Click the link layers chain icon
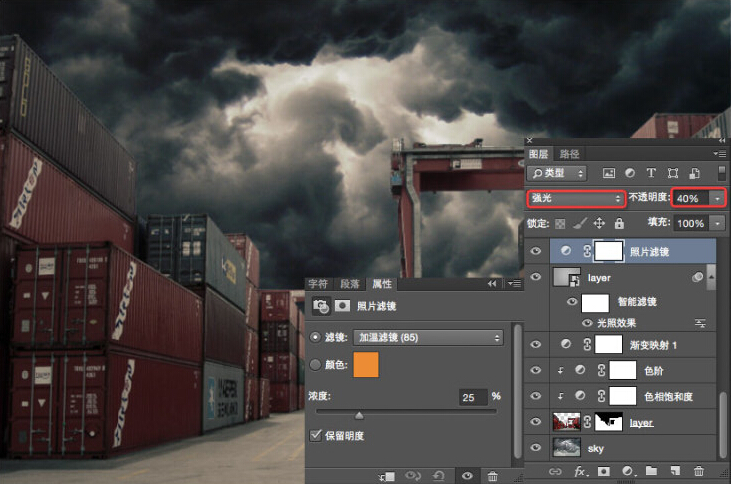731x484 pixels. point(555,471)
